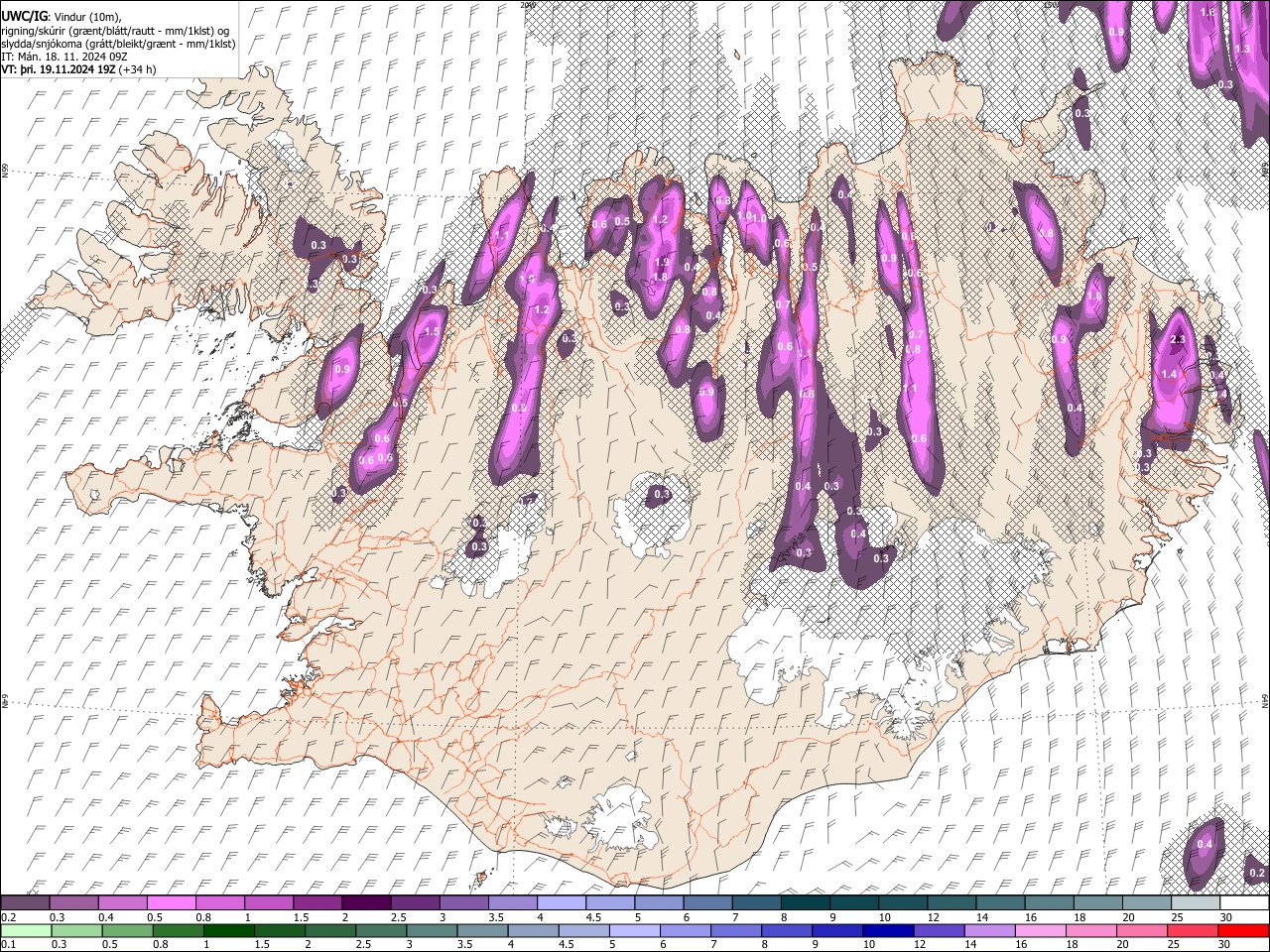Click the 1.9 precipitation value on the map
This screenshot has width=1270, height=952.
(x=662, y=262)
